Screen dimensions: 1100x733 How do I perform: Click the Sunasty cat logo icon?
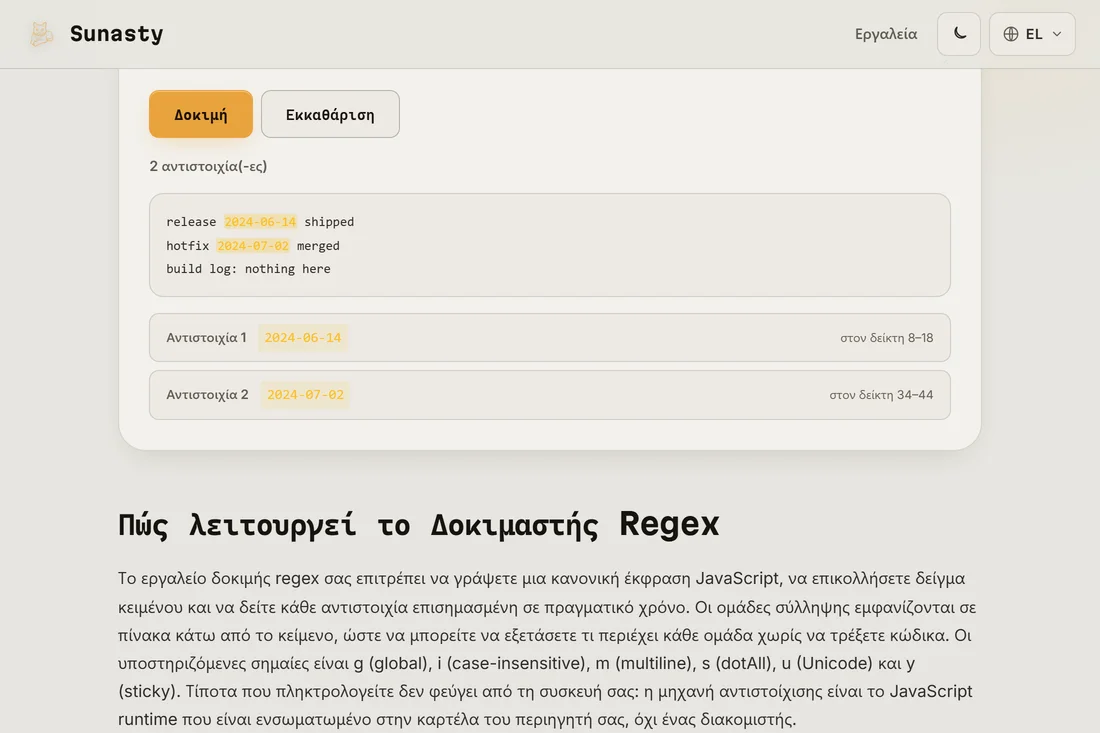tap(41, 34)
